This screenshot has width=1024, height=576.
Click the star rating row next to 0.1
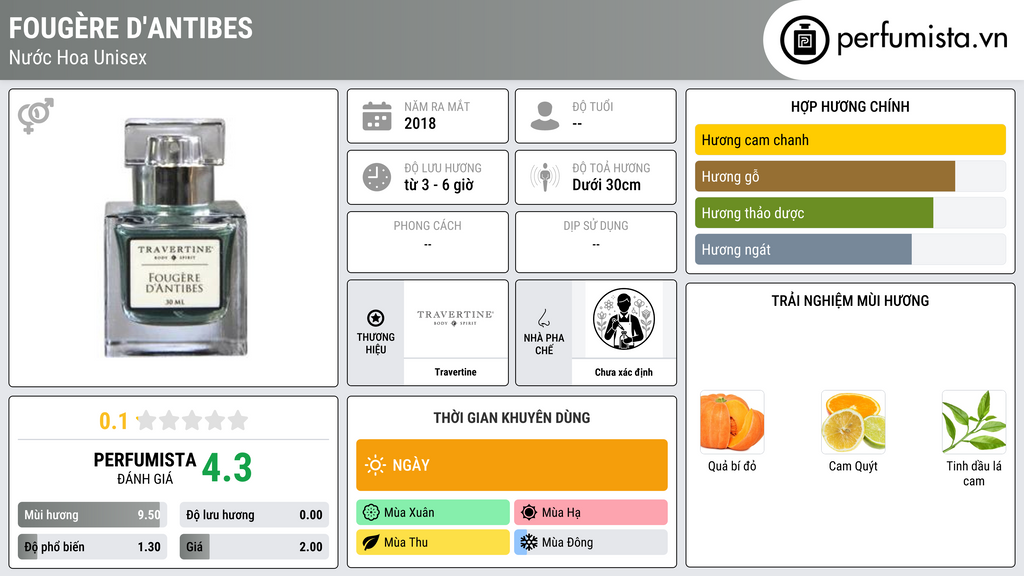click(x=192, y=420)
